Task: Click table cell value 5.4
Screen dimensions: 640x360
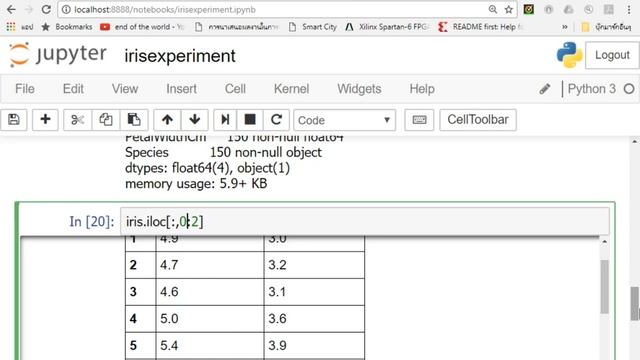Action: (169, 346)
